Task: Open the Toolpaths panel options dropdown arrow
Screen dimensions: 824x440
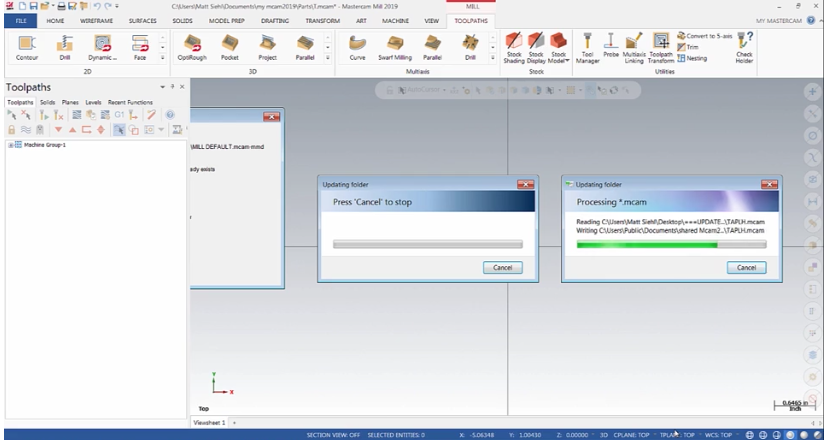Action: [162, 87]
